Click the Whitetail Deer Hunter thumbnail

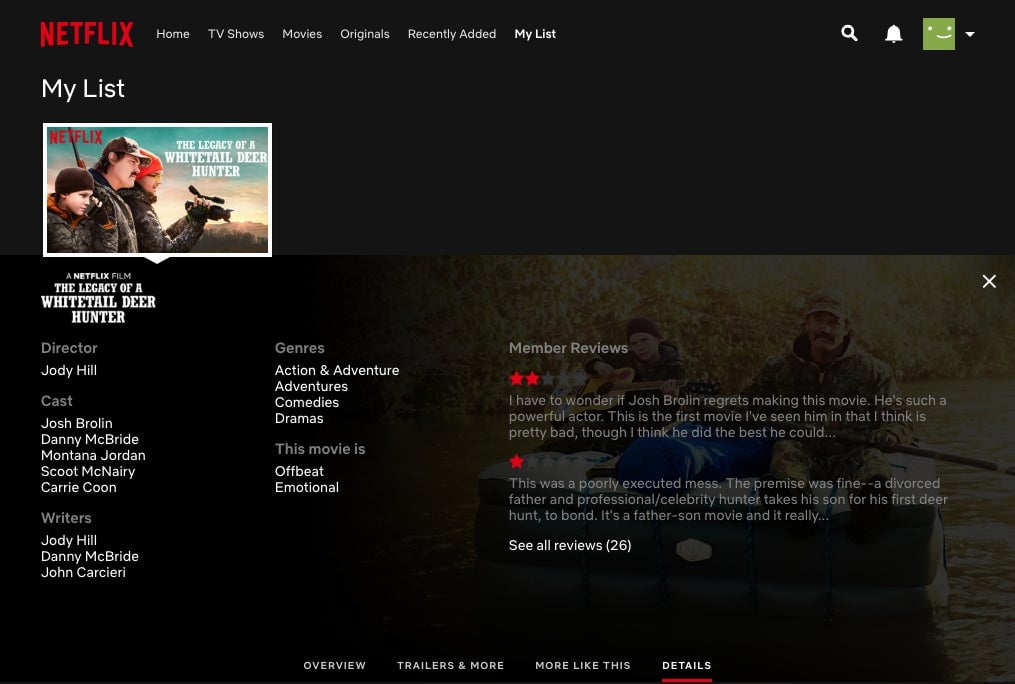157,190
